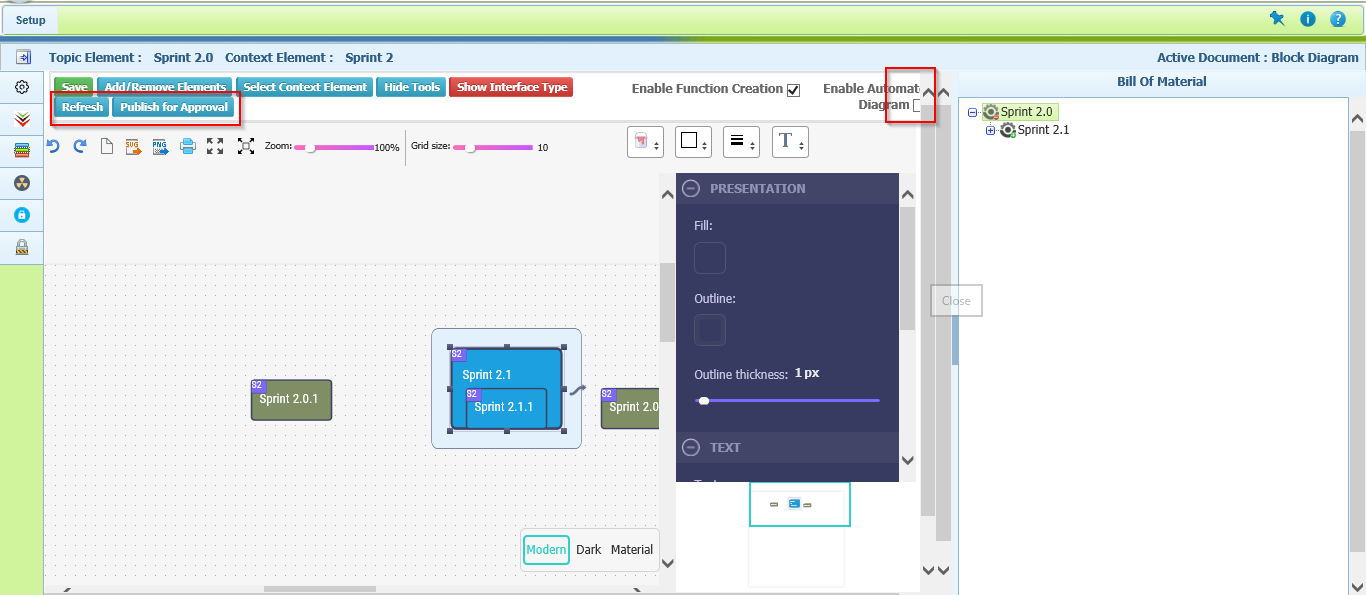Image resolution: width=1366 pixels, height=595 pixels.
Task: Click Add/Remove Elements button
Action: (165, 88)
